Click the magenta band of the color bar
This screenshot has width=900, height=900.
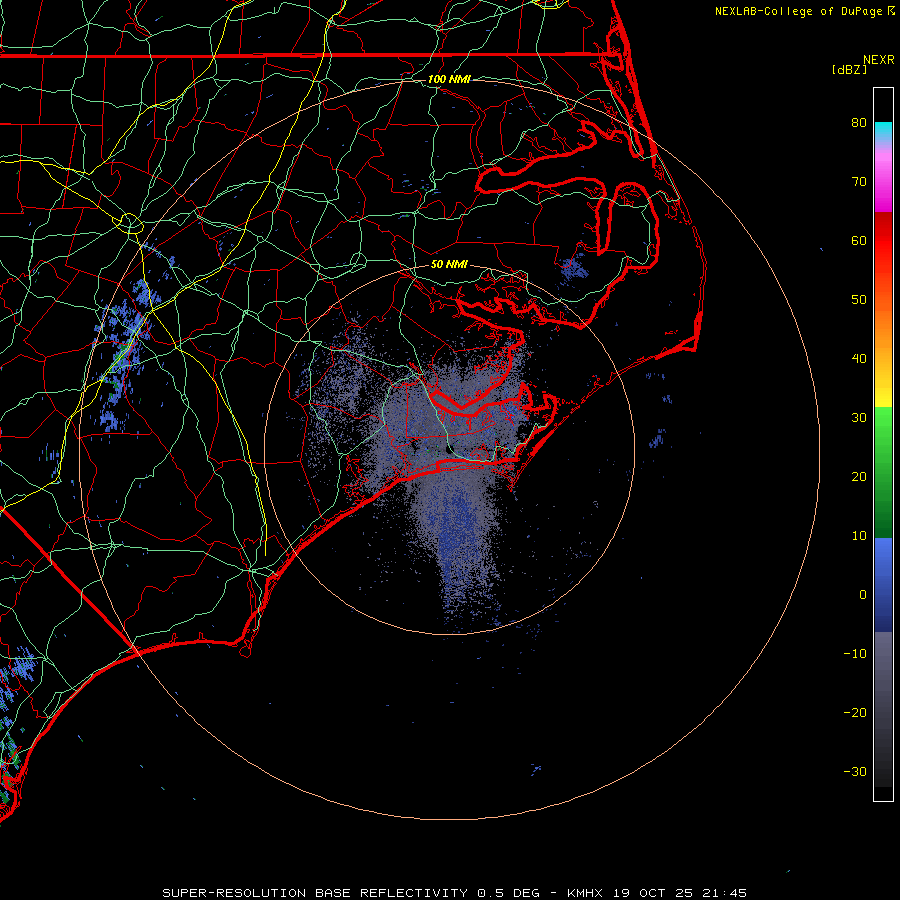click(x=883, y=183)
